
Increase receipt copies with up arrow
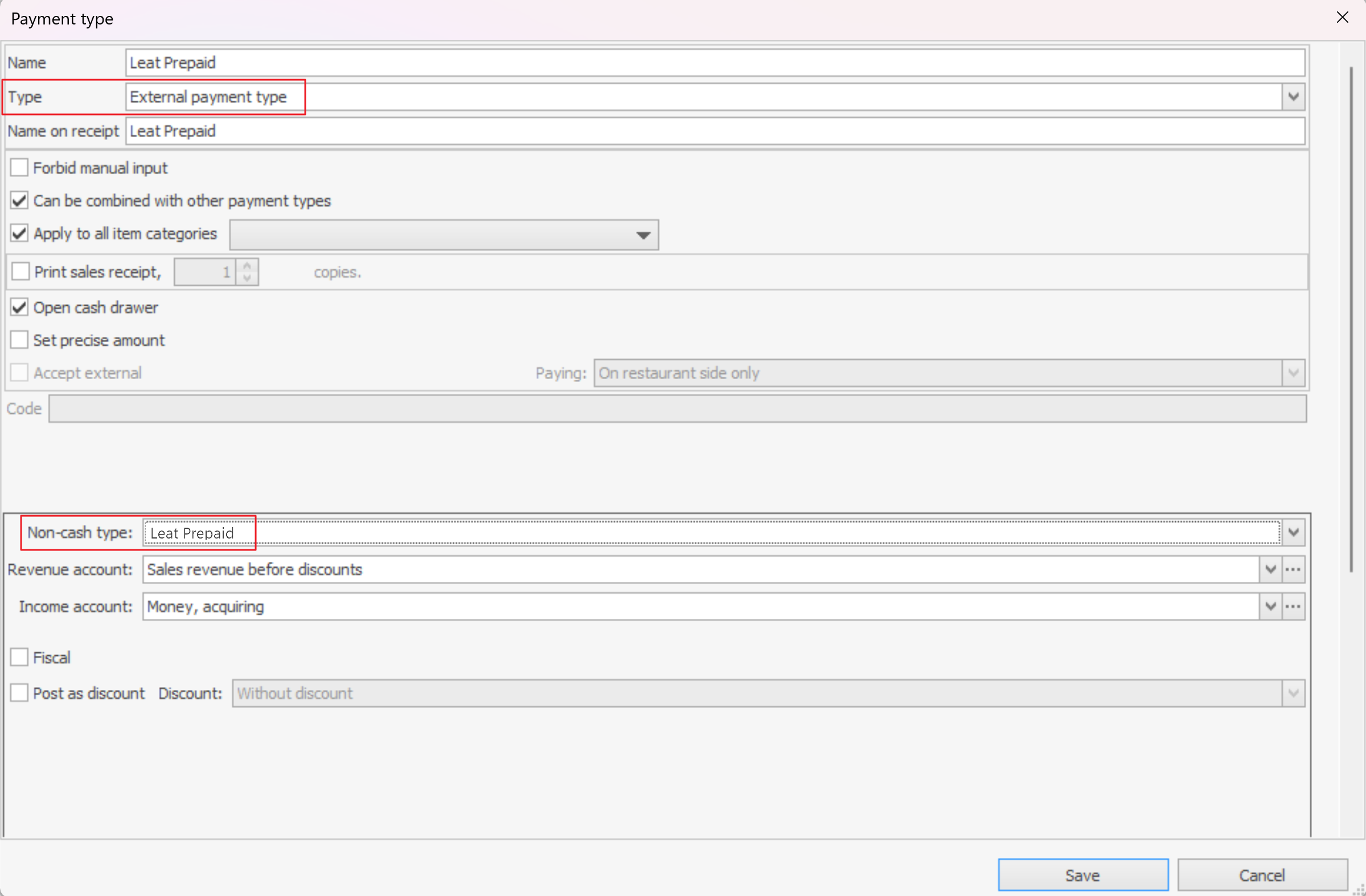[x=247, y=266]
